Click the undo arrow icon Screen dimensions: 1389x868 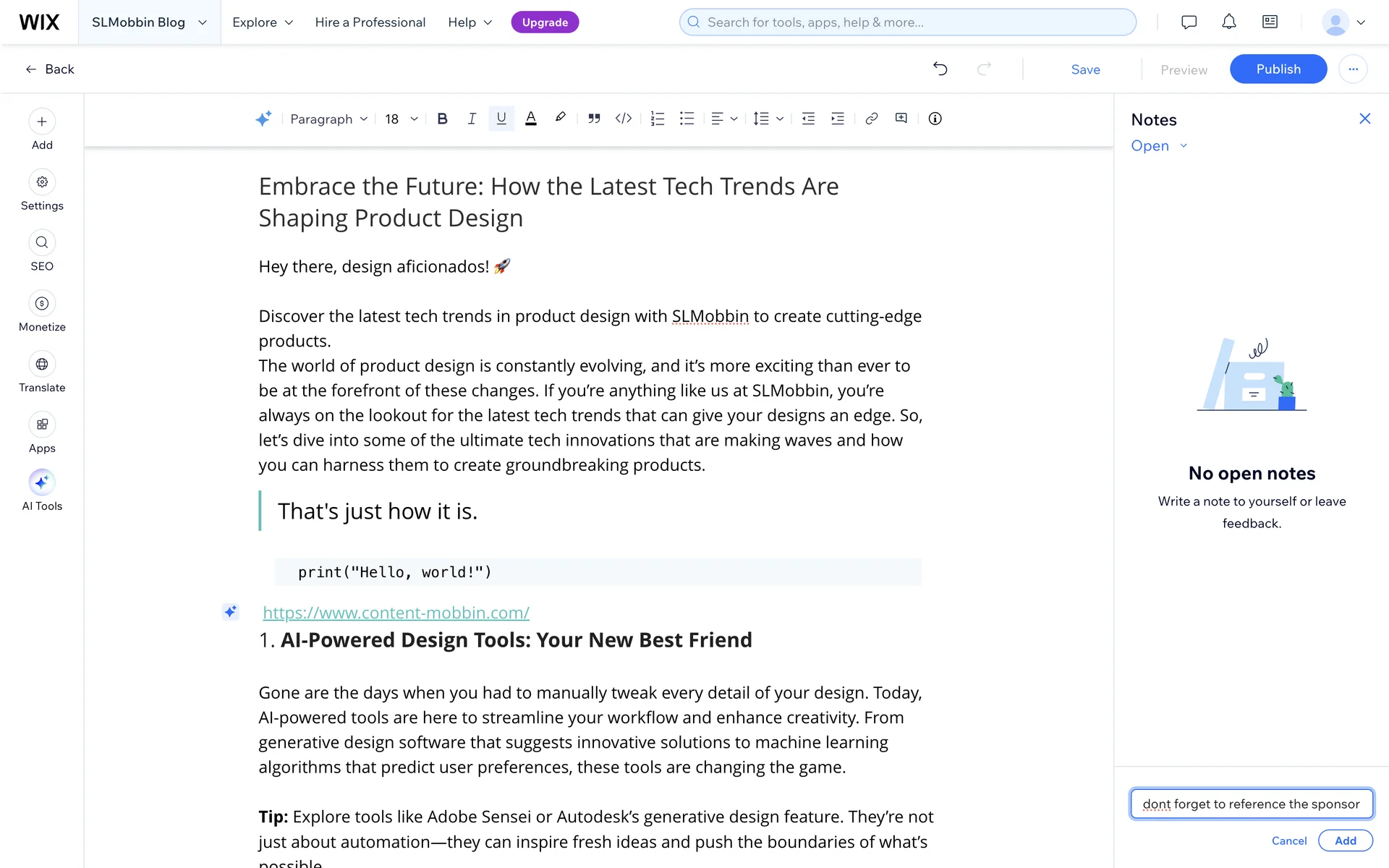(940, 69)
